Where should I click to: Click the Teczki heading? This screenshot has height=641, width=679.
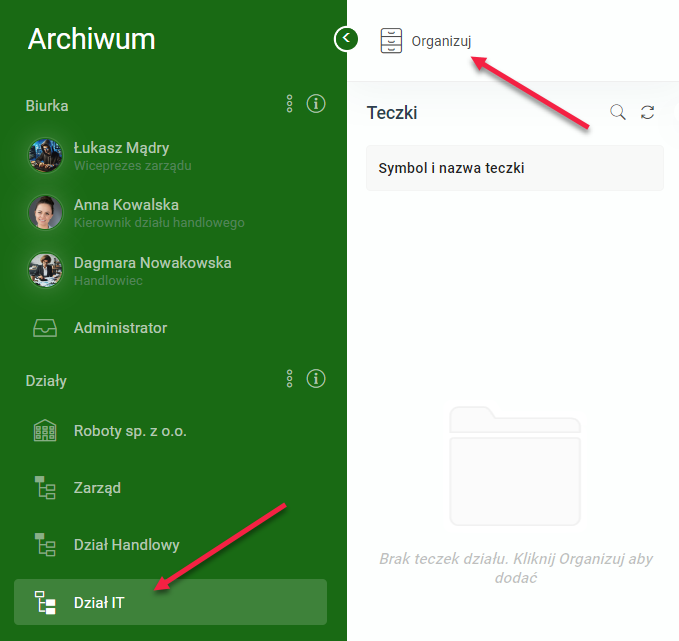[x=392, y=113]
